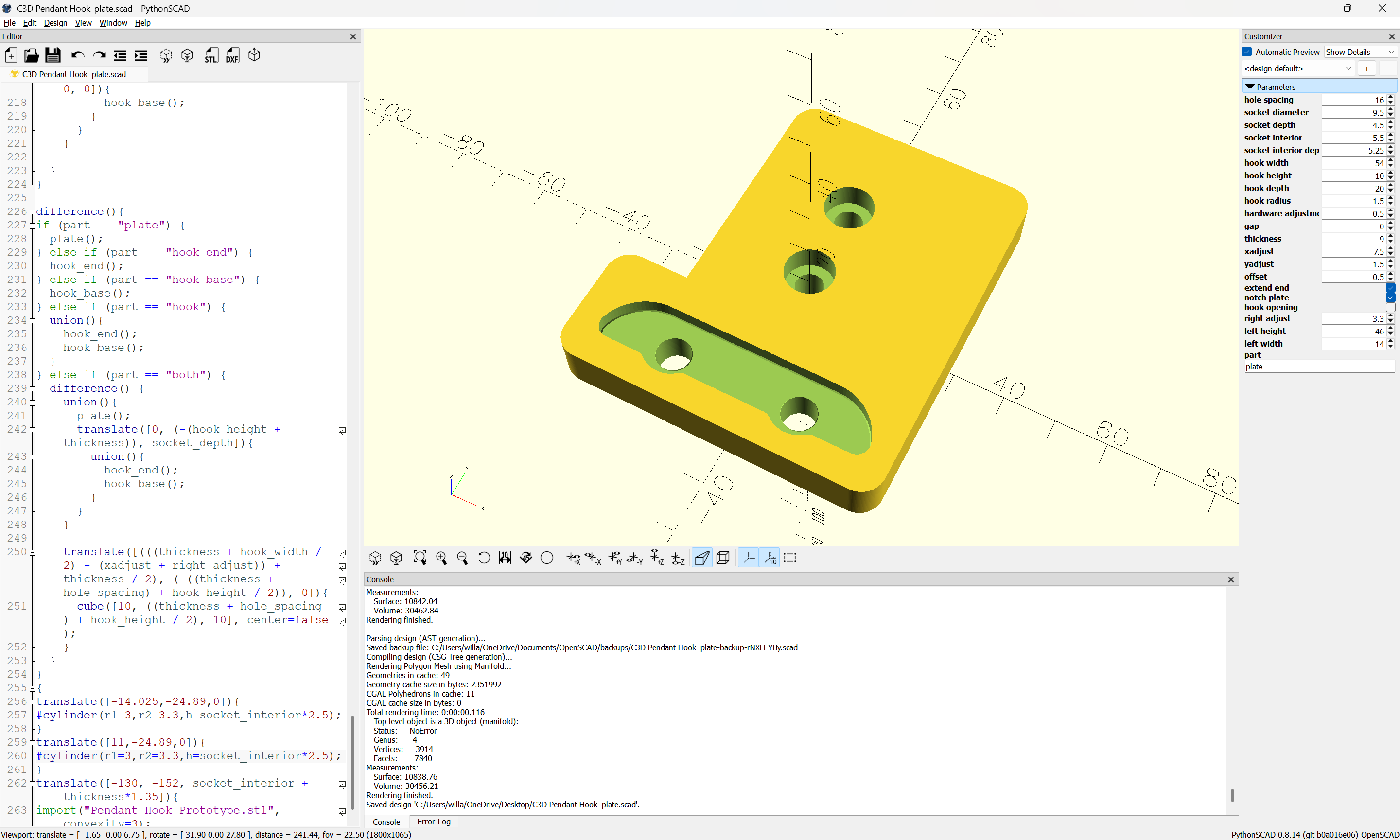The height and width of the screenshot is (840, 1400).
Task: Switch to the Error-Log tab
Action: click(434, 822)
